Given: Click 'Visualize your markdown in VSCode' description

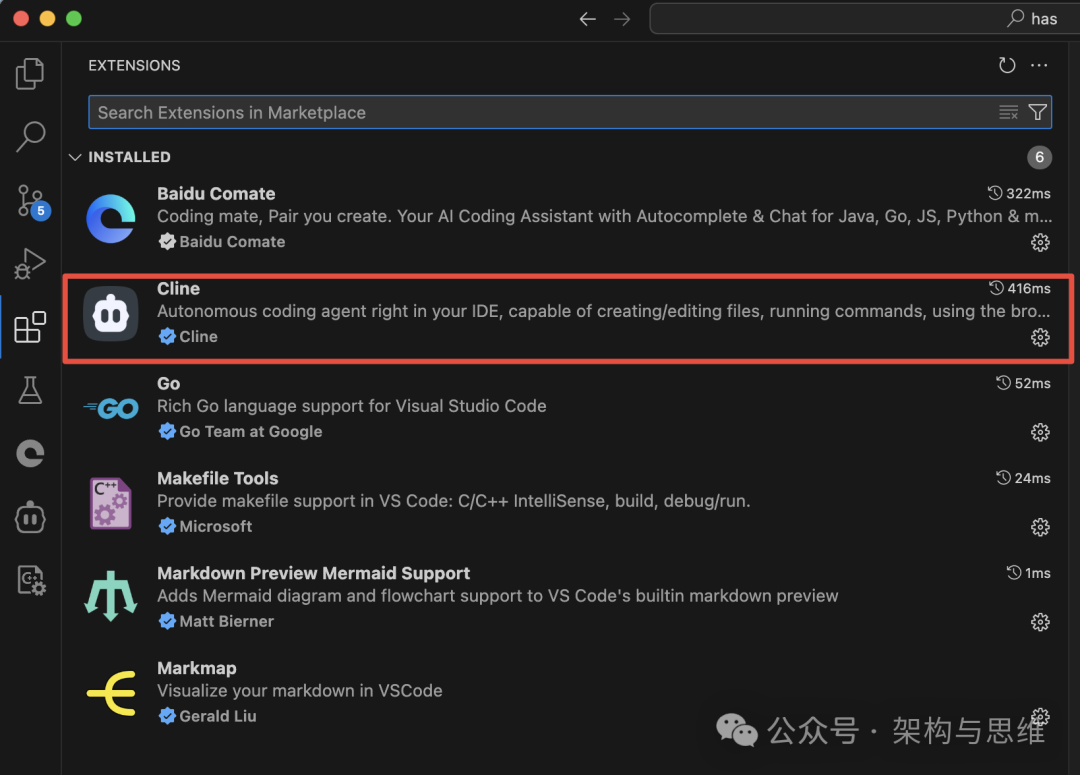Looking at the screenshot, I should coord(300,691).
